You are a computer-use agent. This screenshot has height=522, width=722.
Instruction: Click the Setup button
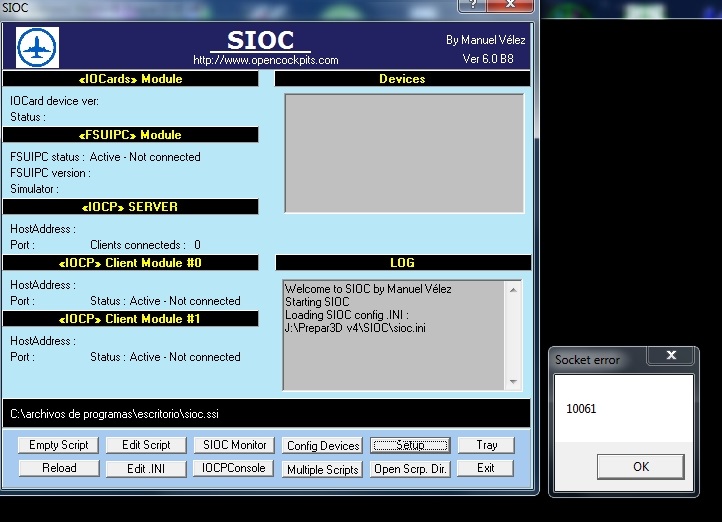(410, 445)
